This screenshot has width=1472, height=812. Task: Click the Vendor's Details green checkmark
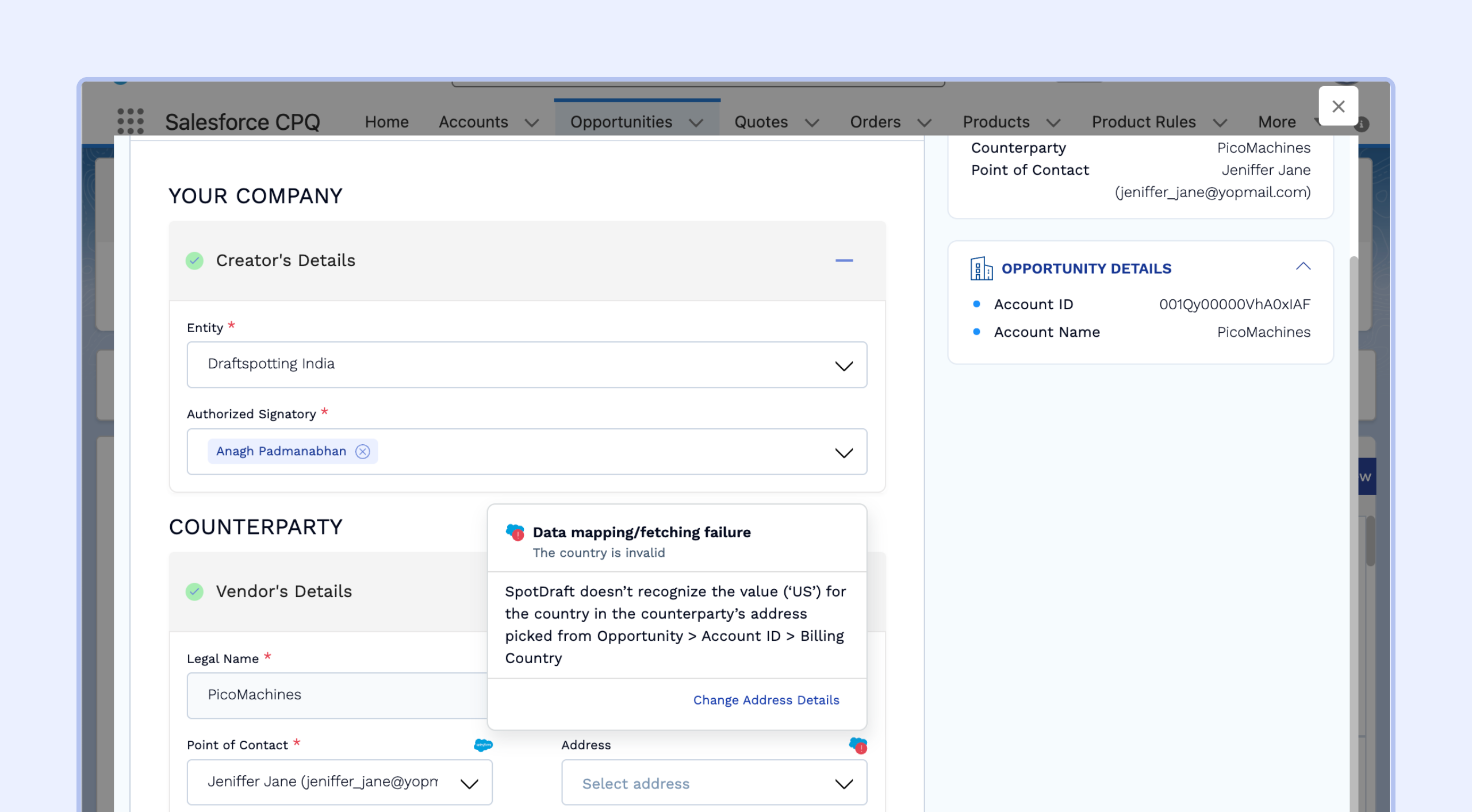coord(194,591)
